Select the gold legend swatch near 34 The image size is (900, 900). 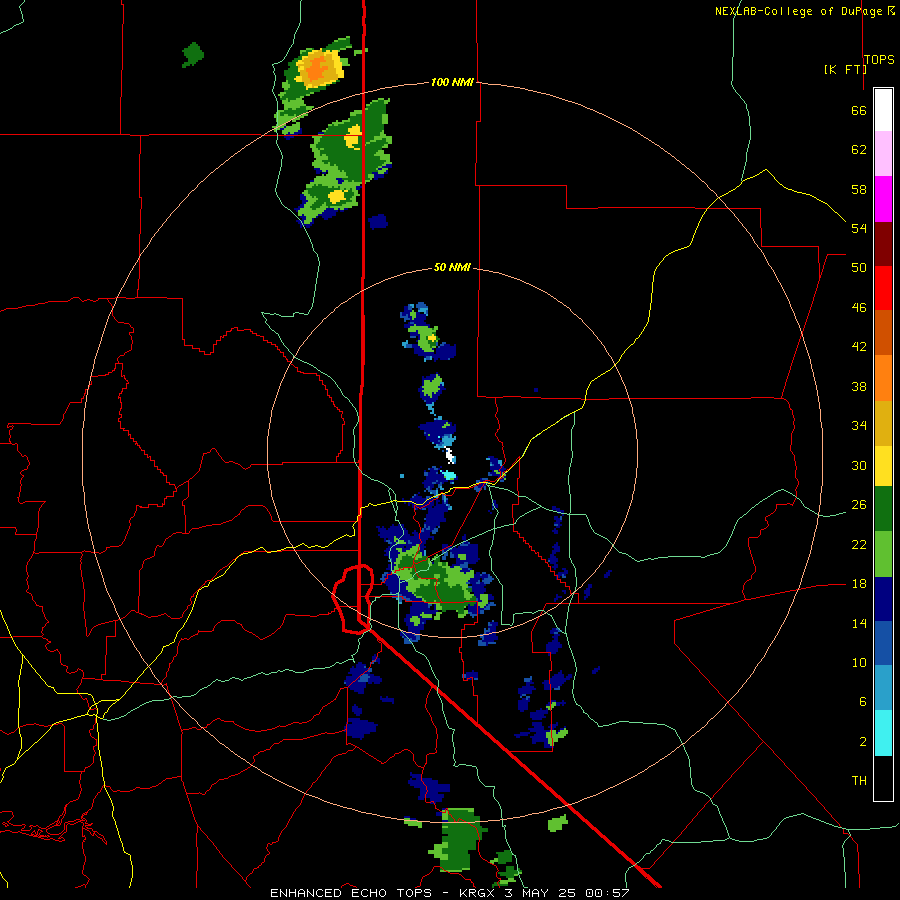883,423
